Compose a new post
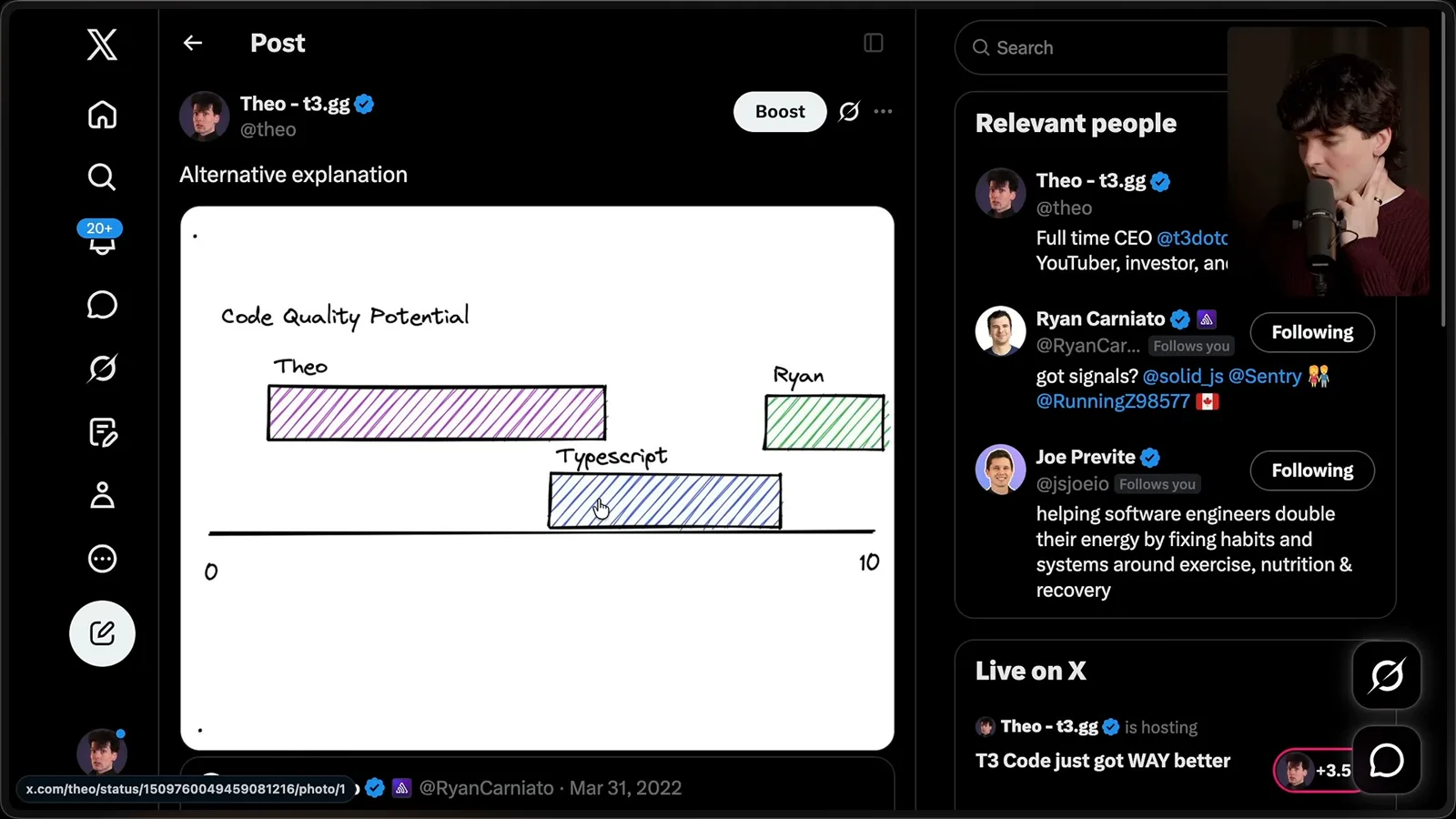 [102, 633]
